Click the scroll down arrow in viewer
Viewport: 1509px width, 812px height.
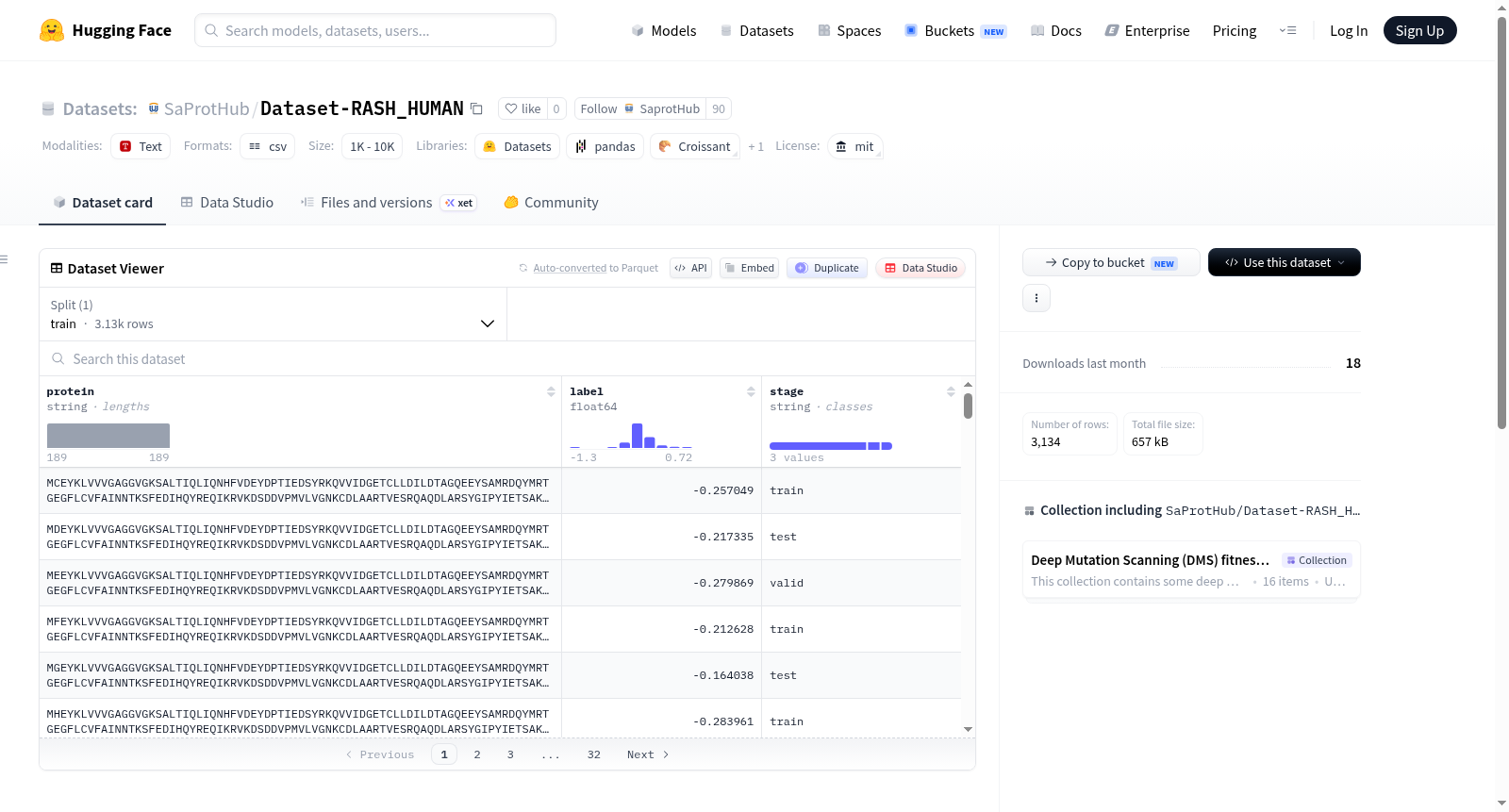tap(968, 729)
